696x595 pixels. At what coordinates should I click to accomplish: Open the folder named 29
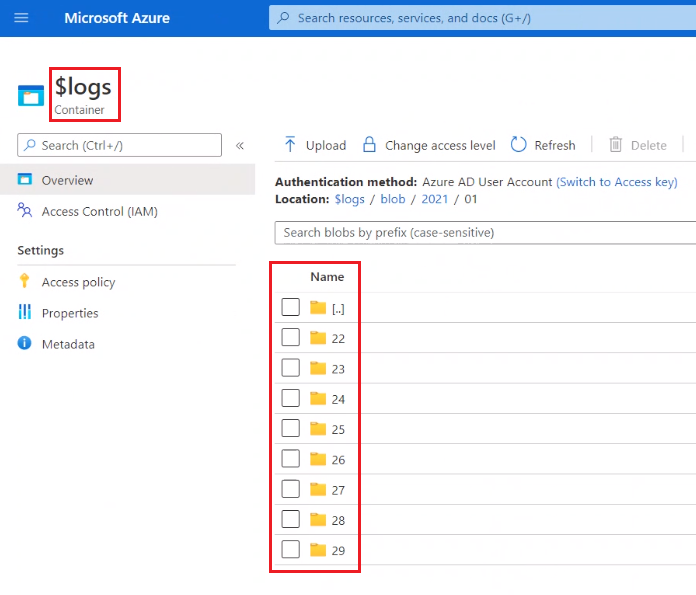pos(338,551)
